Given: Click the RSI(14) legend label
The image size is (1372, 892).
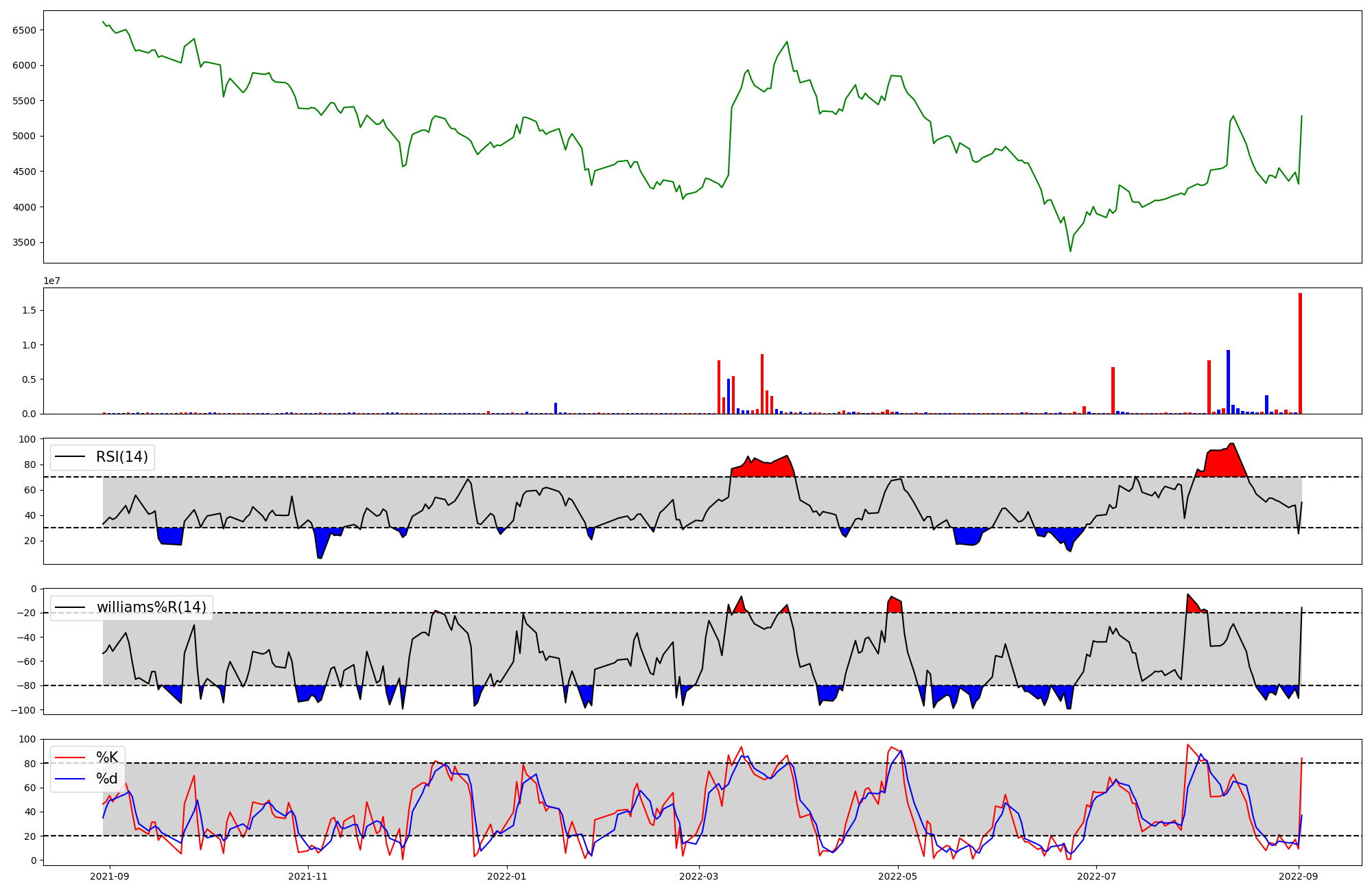Looking at the screenshot, I should [x=121, y=457].
